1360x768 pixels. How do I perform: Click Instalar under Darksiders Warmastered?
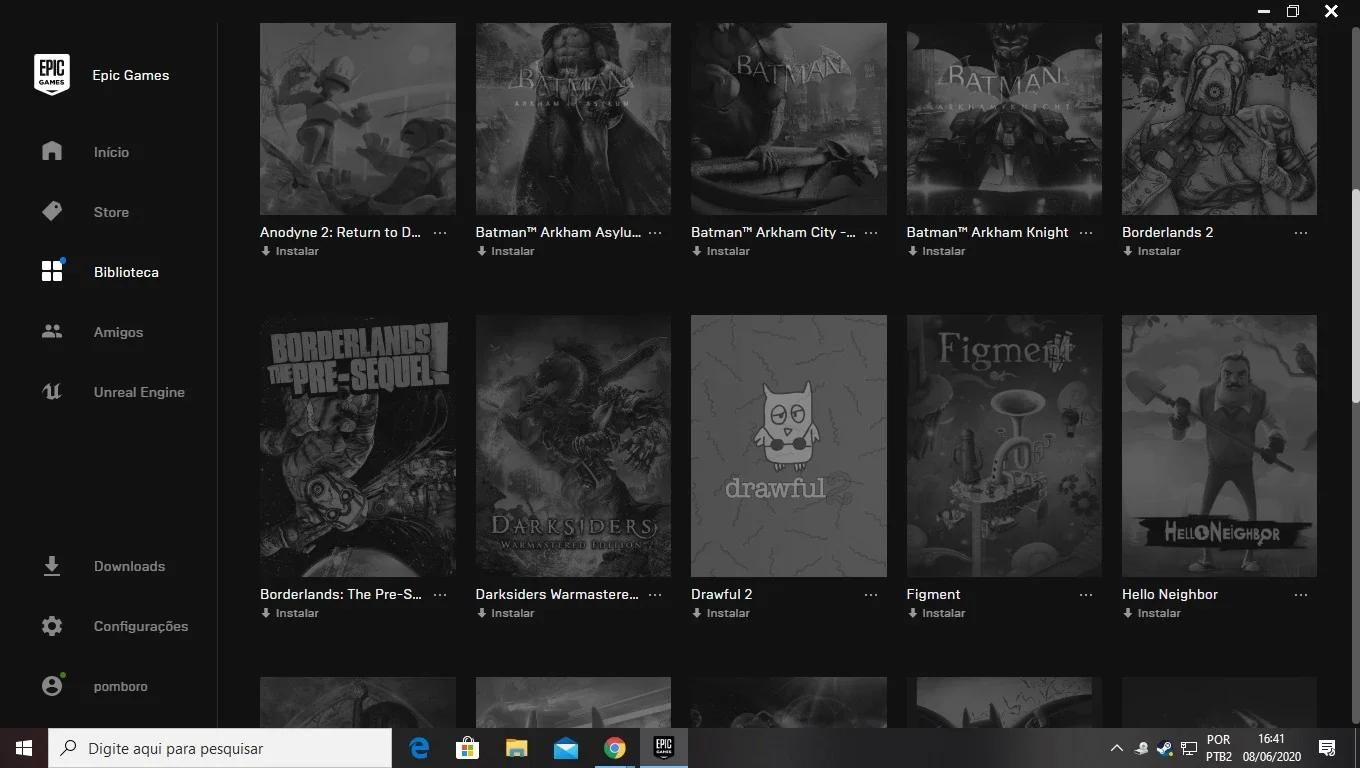click(x=505, y=613)
